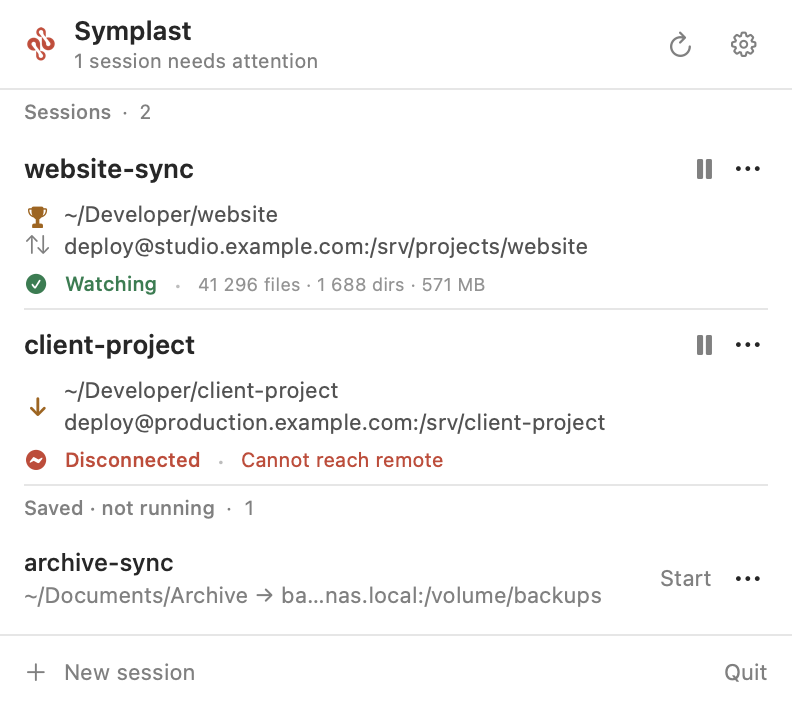Click the ~/Developer/client-project local path
The width and height of the screenshot is (792, 708).
point(201,391)
